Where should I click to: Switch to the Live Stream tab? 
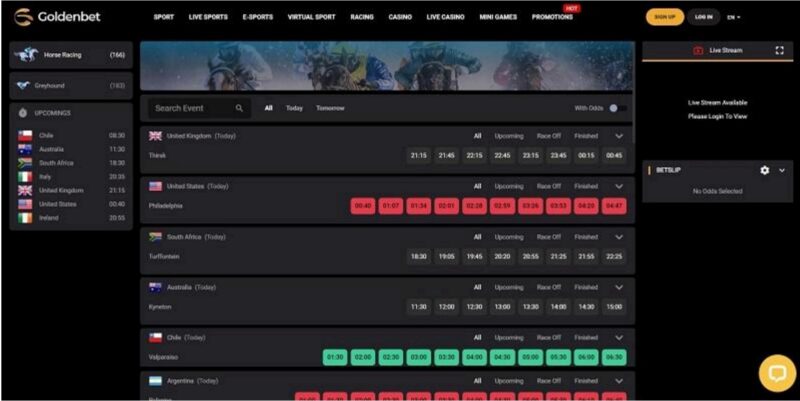click(x=718, y=50)
